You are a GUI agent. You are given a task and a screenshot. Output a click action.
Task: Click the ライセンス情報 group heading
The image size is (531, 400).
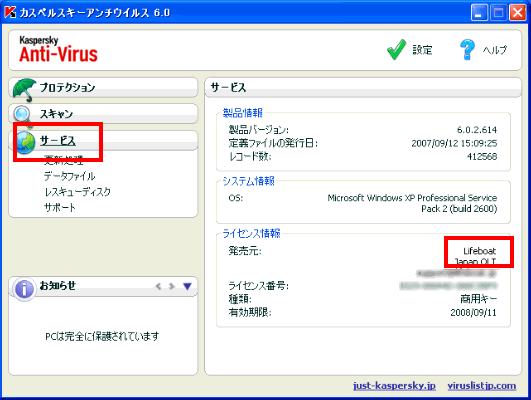(x=251, y=233)
